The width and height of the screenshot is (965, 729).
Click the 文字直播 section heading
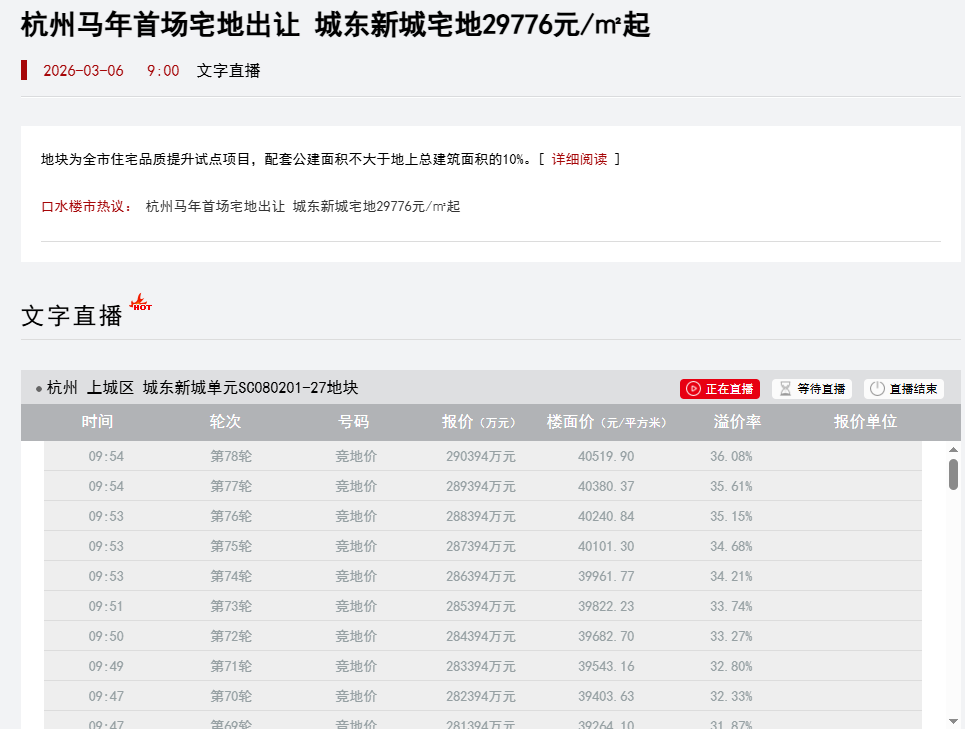pos(72,315)
